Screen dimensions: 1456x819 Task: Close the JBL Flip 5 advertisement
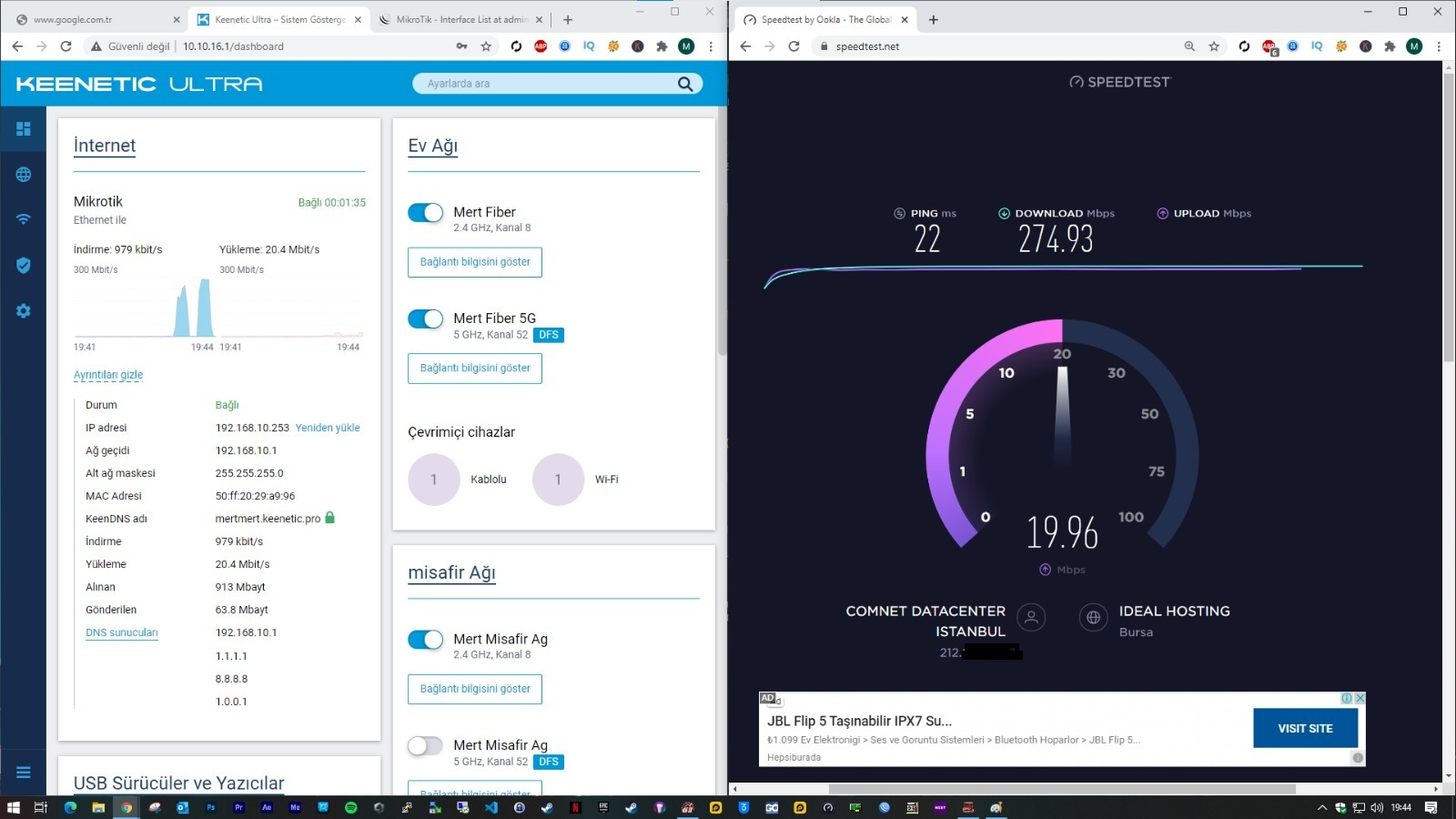tap(1360, 698)
